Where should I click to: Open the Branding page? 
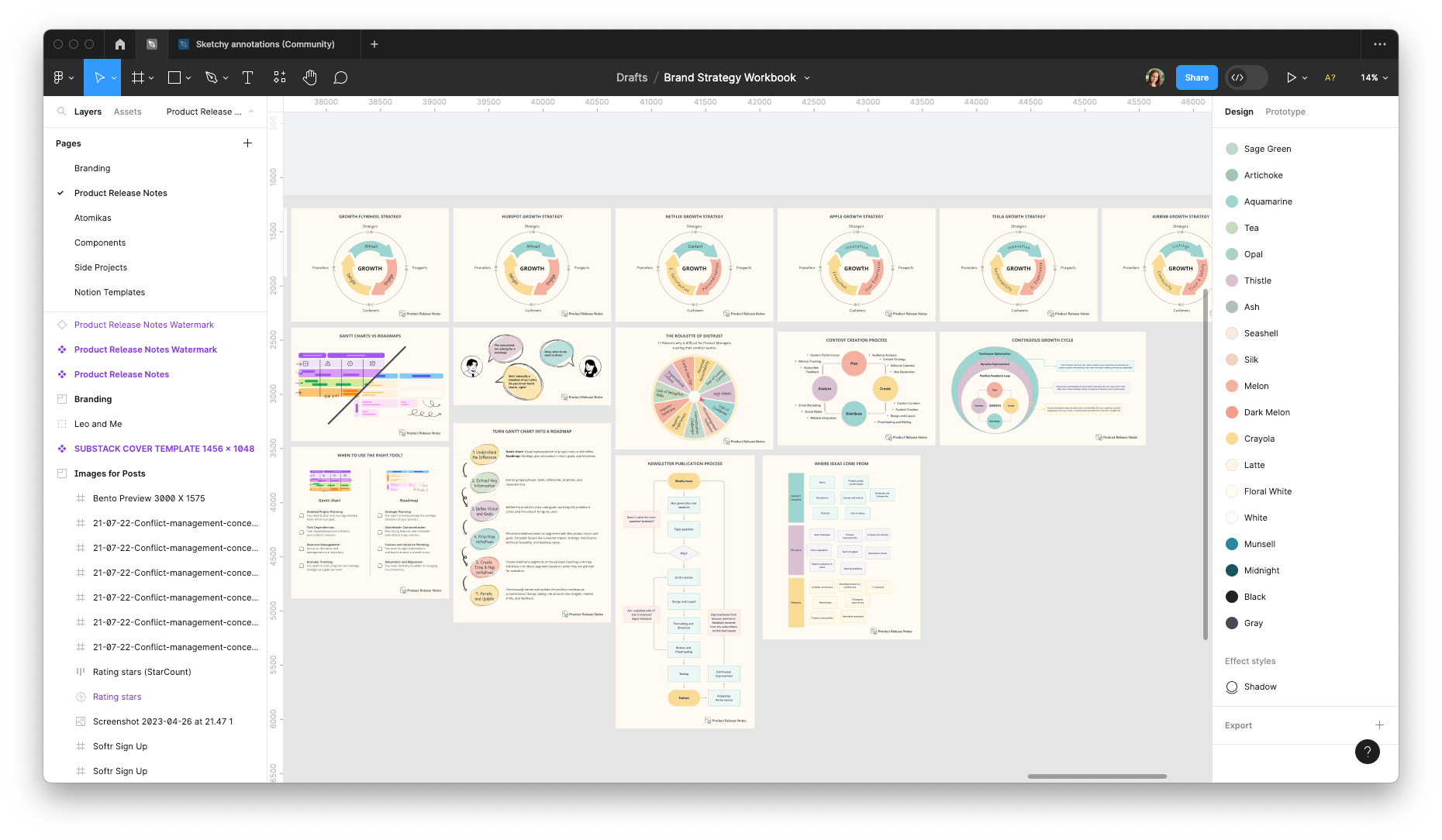[92, 168]
